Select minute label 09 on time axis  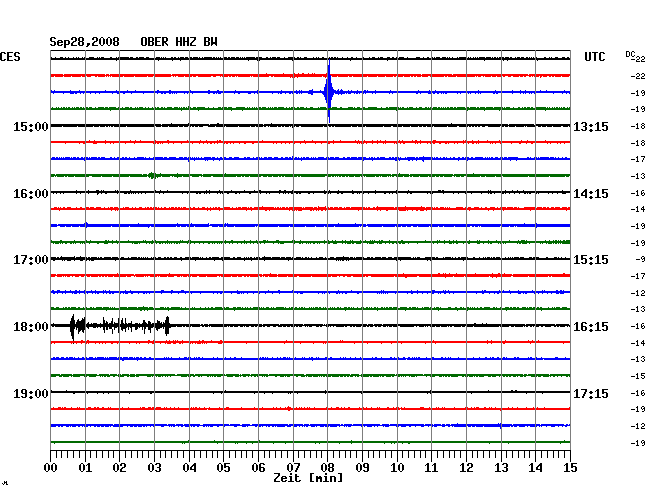tap(362, 467)
